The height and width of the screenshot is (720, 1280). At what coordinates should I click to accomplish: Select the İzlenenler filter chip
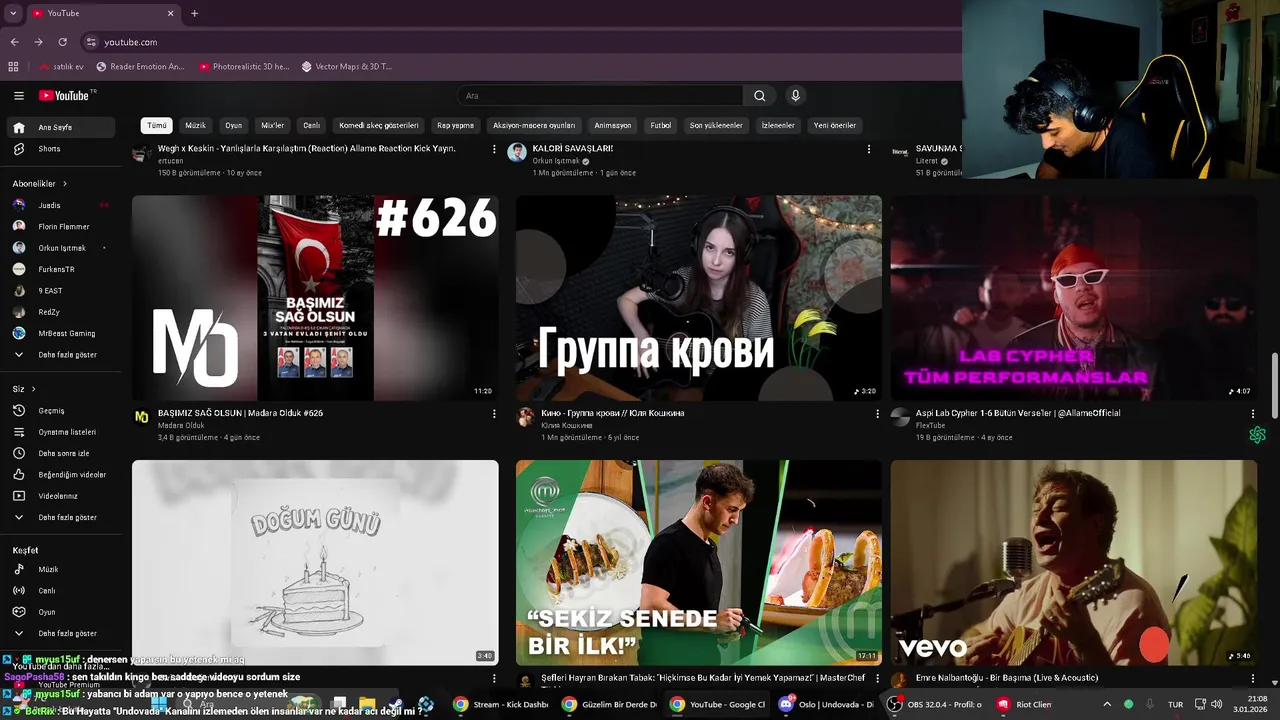click(778, 126)
